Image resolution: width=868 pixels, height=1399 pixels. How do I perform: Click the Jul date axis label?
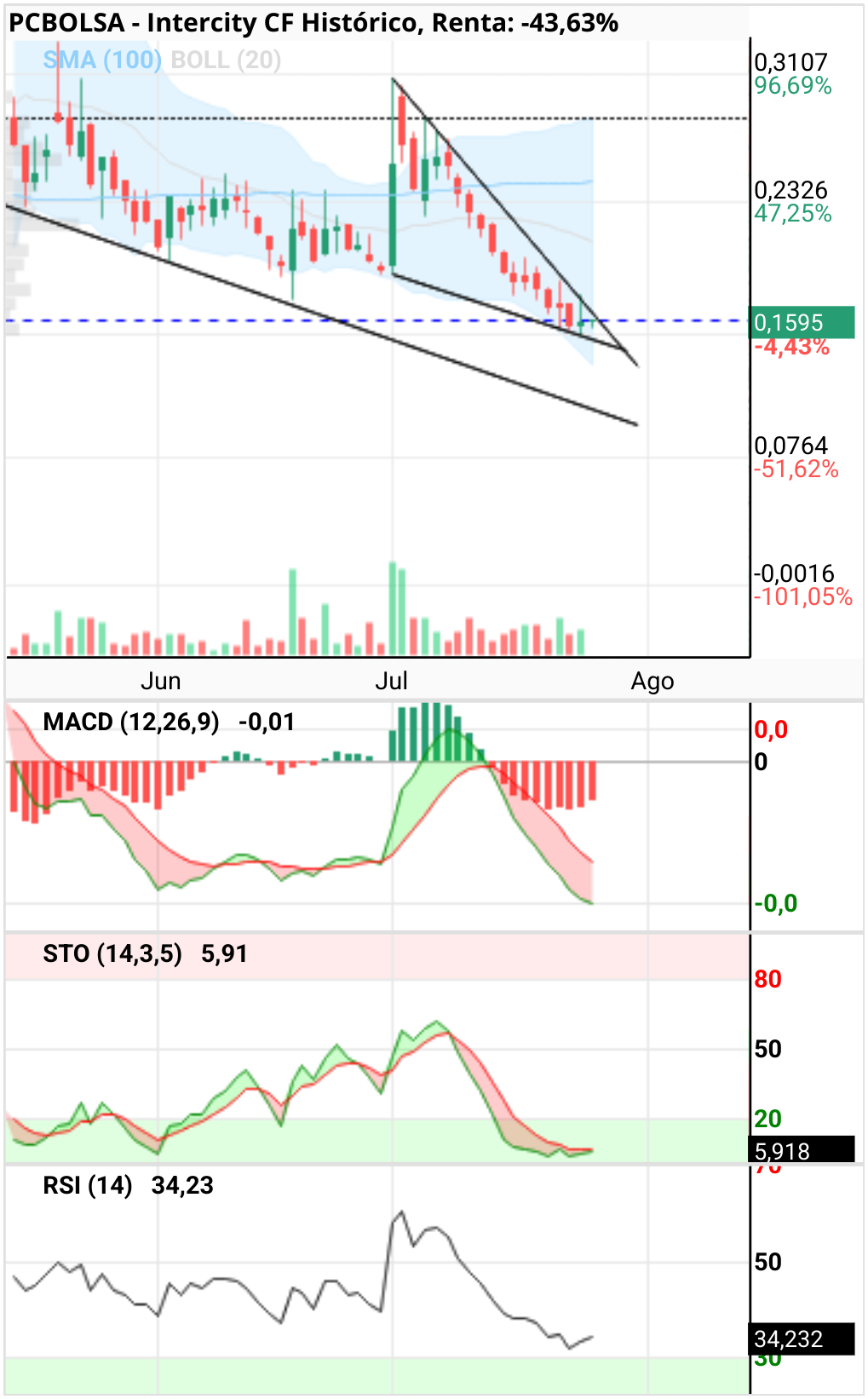[392, 681]
